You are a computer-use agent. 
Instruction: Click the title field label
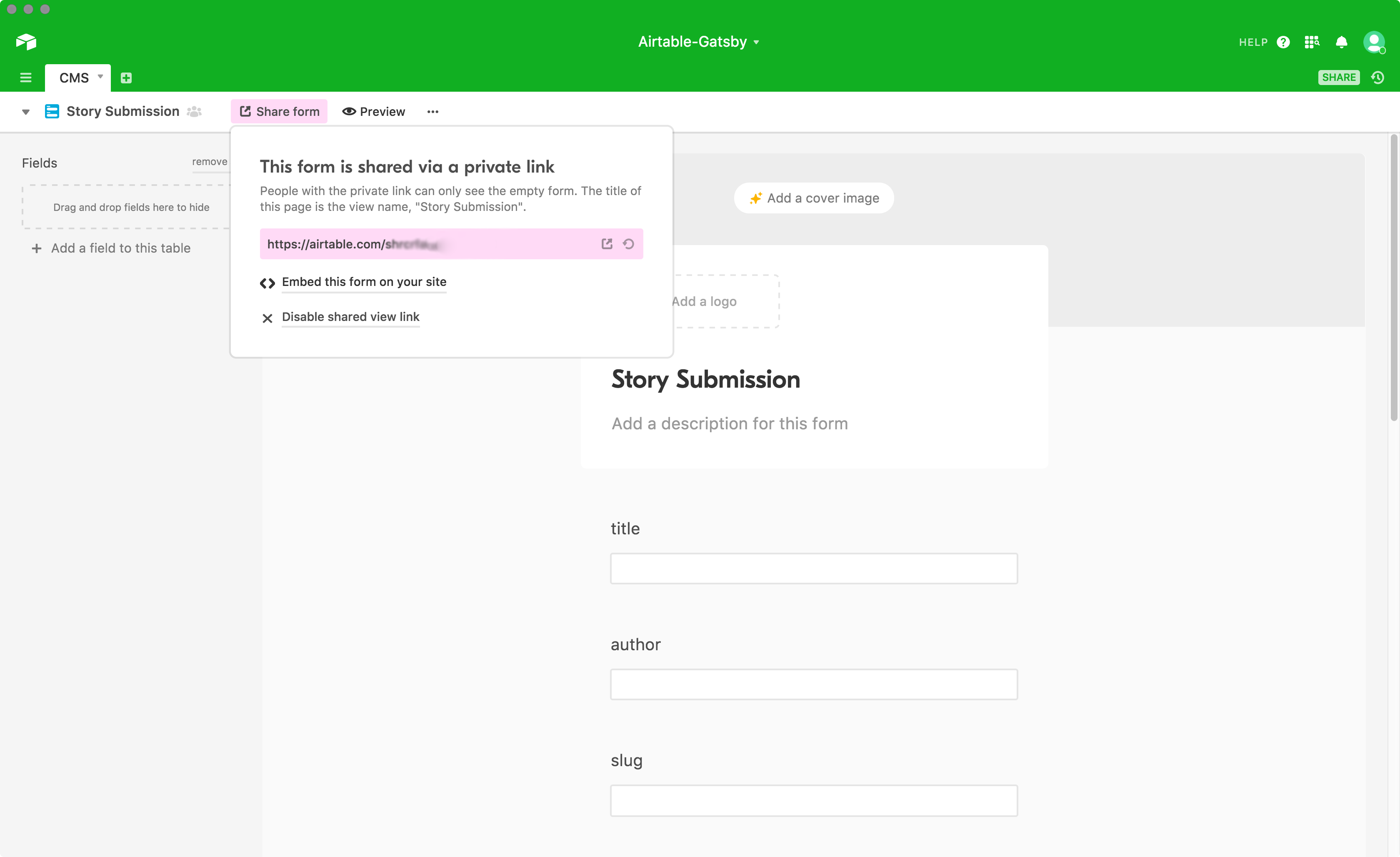625,529
